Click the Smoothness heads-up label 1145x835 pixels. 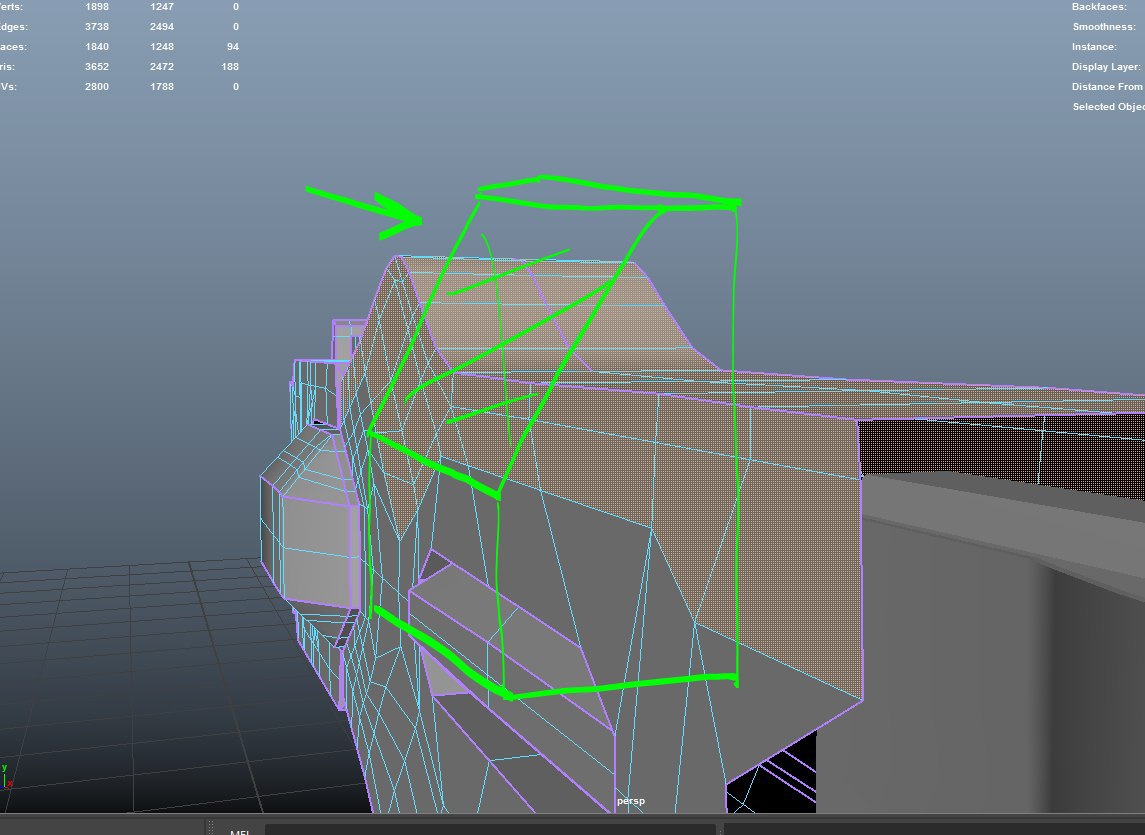click(1104, 26)
